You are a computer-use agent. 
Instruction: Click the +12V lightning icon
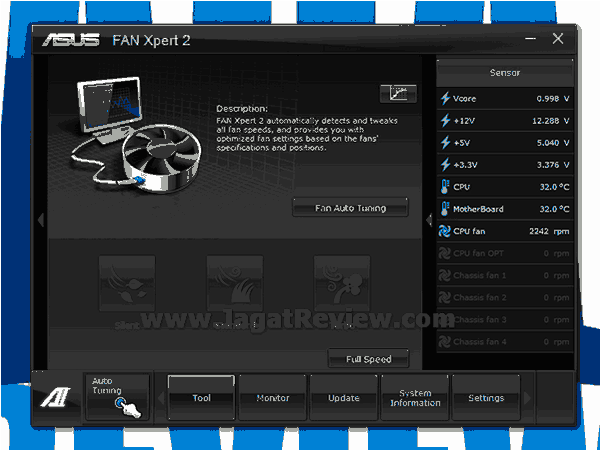pyautogui.click(x=445, y=121)
